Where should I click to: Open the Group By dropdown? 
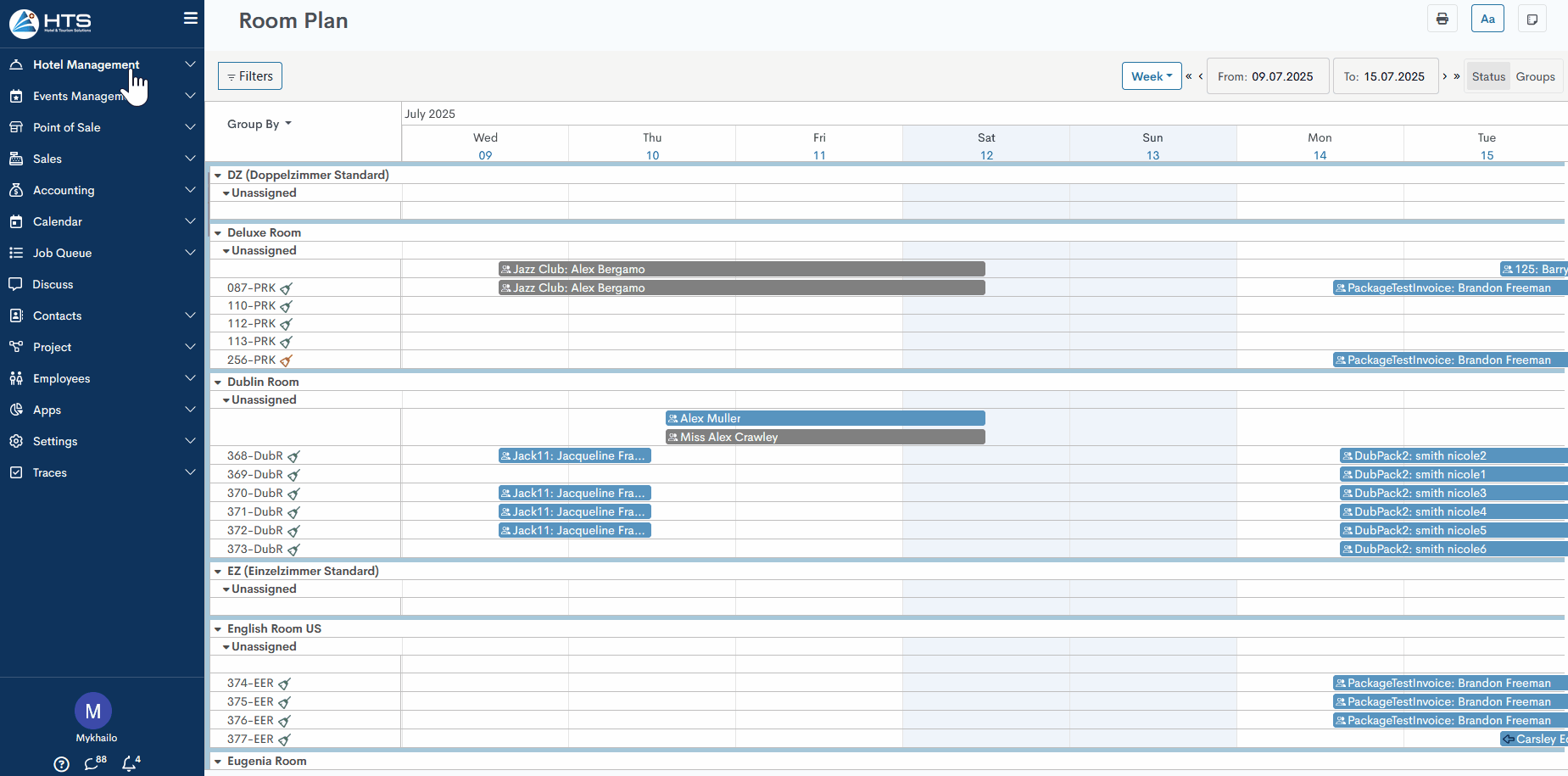point(259,124)
